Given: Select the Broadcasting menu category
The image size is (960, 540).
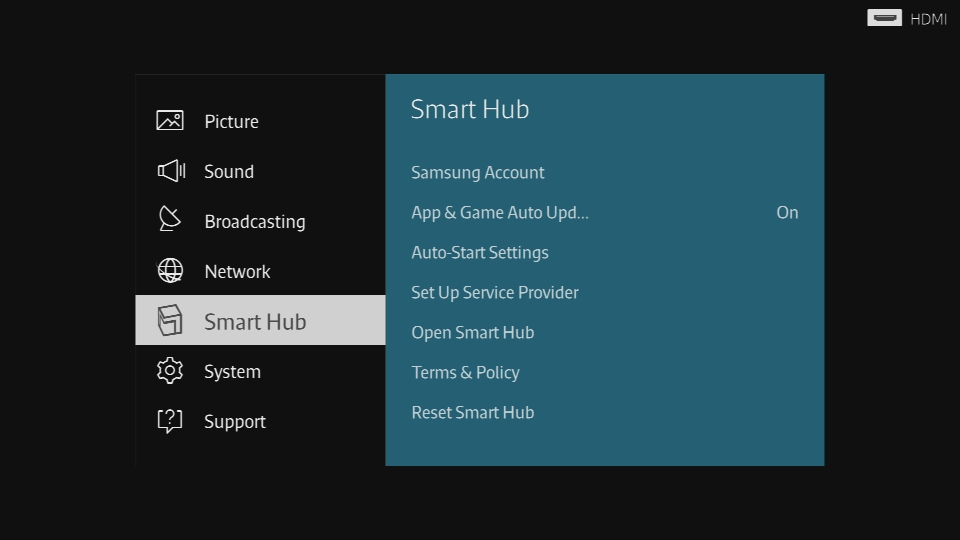Looking at the screenshot, I should (x=260, y=221).
